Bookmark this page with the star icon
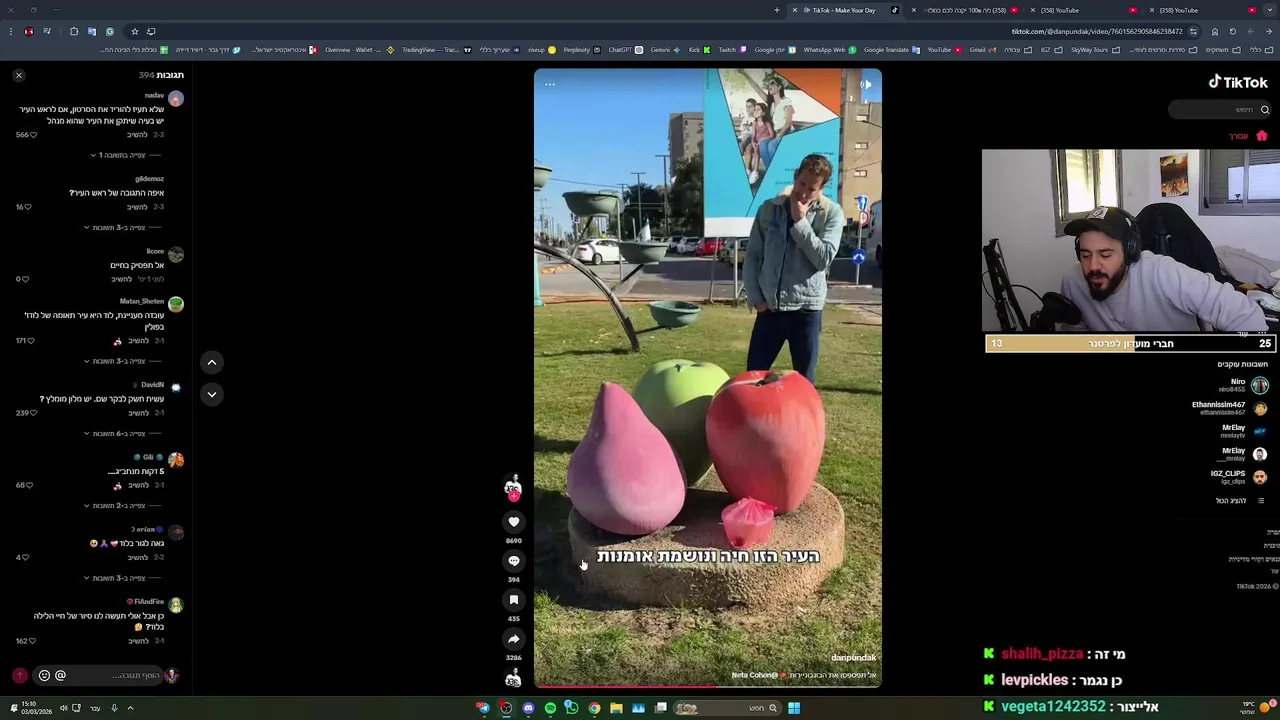 coord(135,31)
